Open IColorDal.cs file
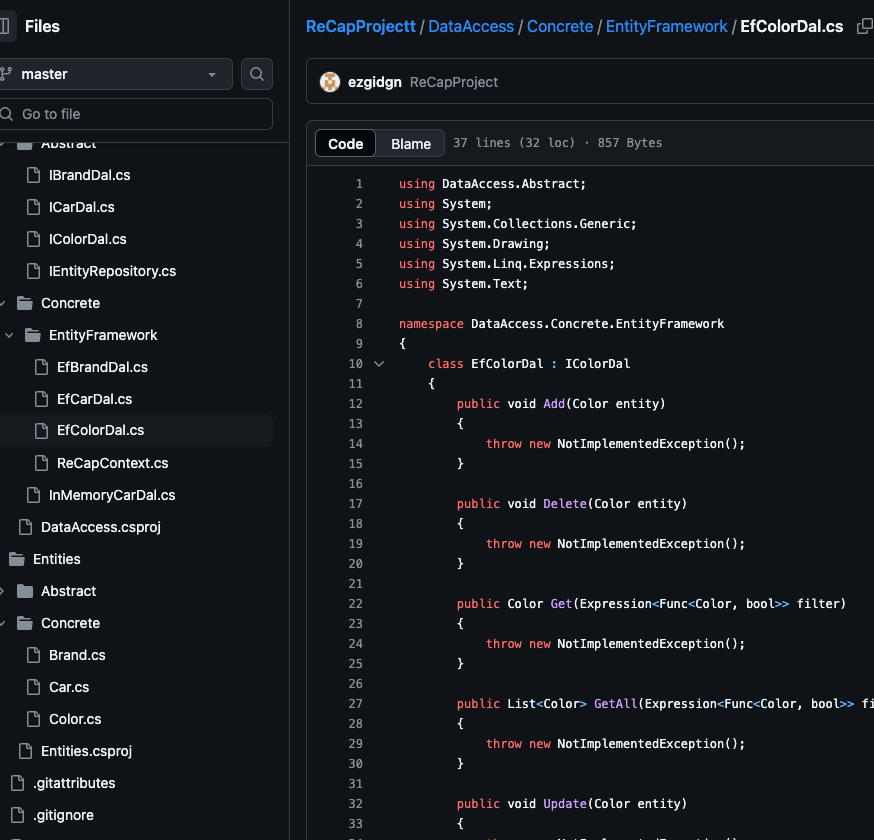The width and height of the screenshot is (874, 840). [x=88, y=239]
